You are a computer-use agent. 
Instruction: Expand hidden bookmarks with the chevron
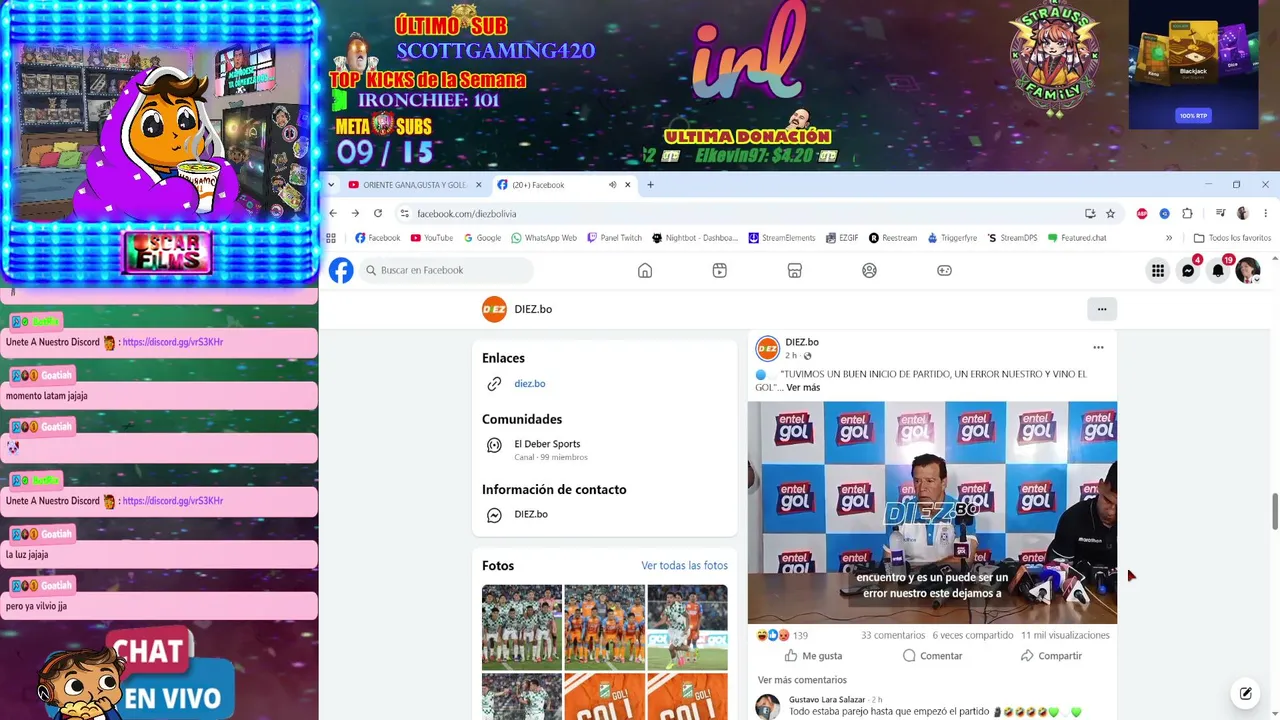coord(1169,238)
